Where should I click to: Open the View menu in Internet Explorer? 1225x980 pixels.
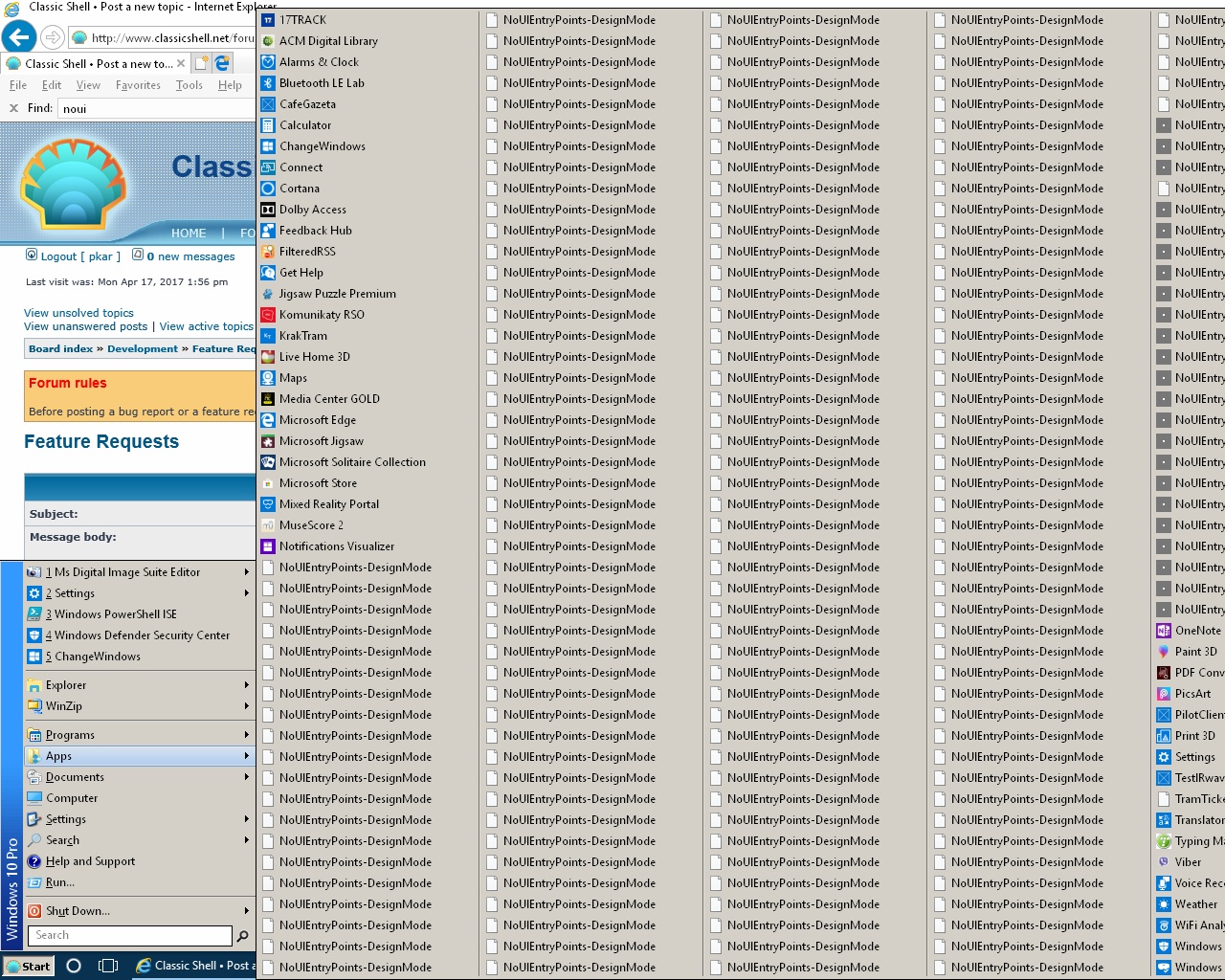coord(88,85)
